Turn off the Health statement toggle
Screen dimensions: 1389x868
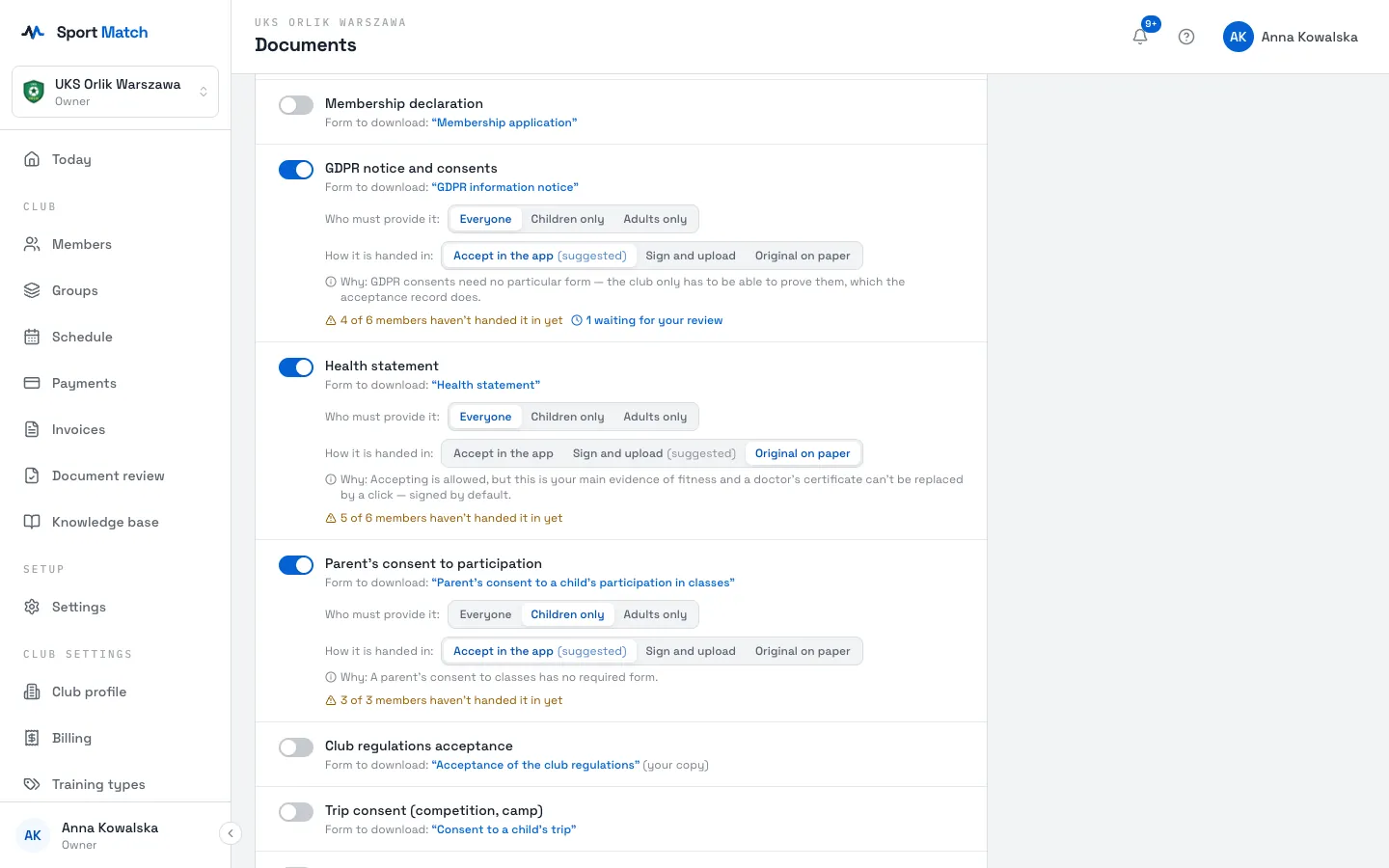296,367
